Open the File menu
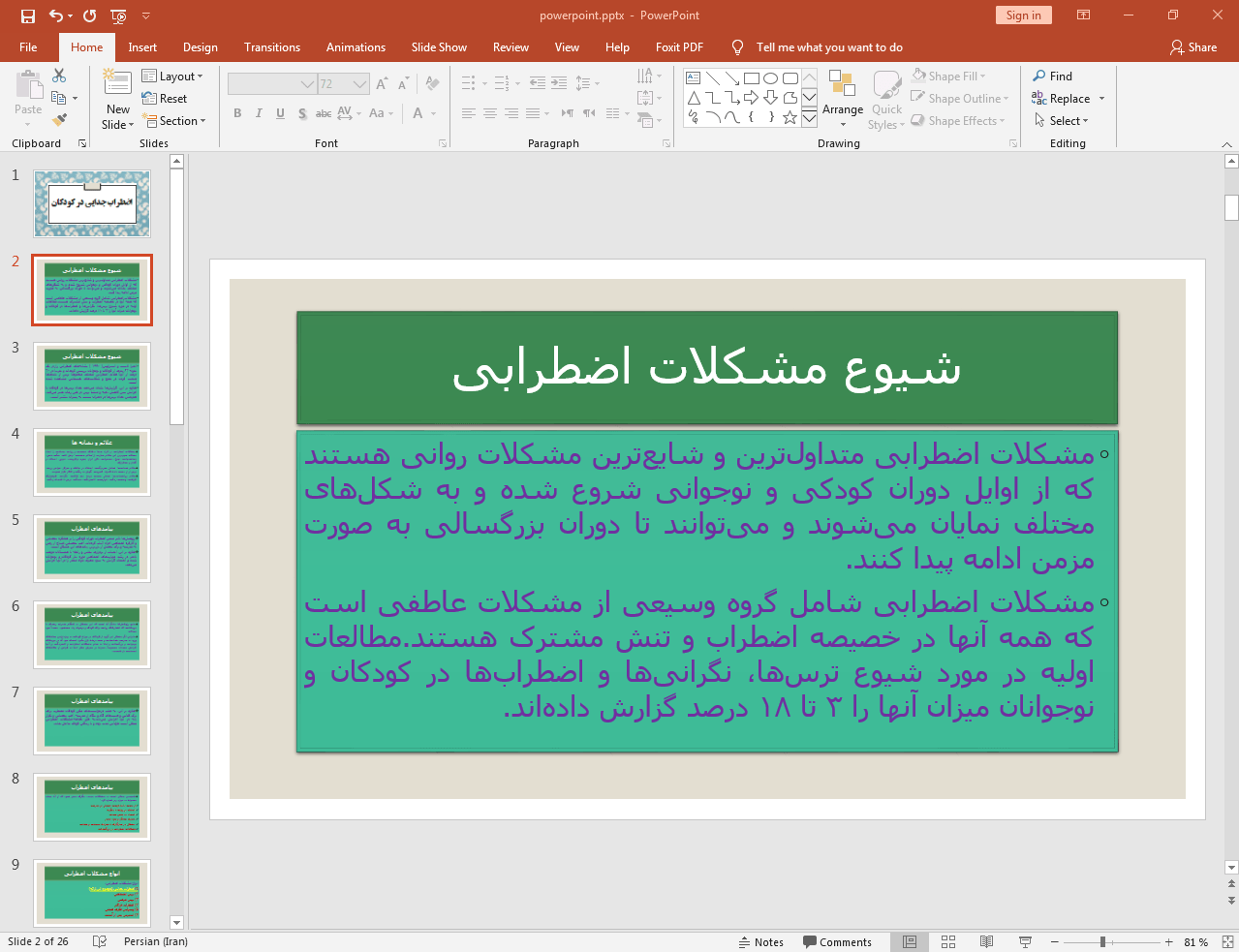Viewport: 1239px width, 952px height. pyautogui.click(x=28, y=47)
